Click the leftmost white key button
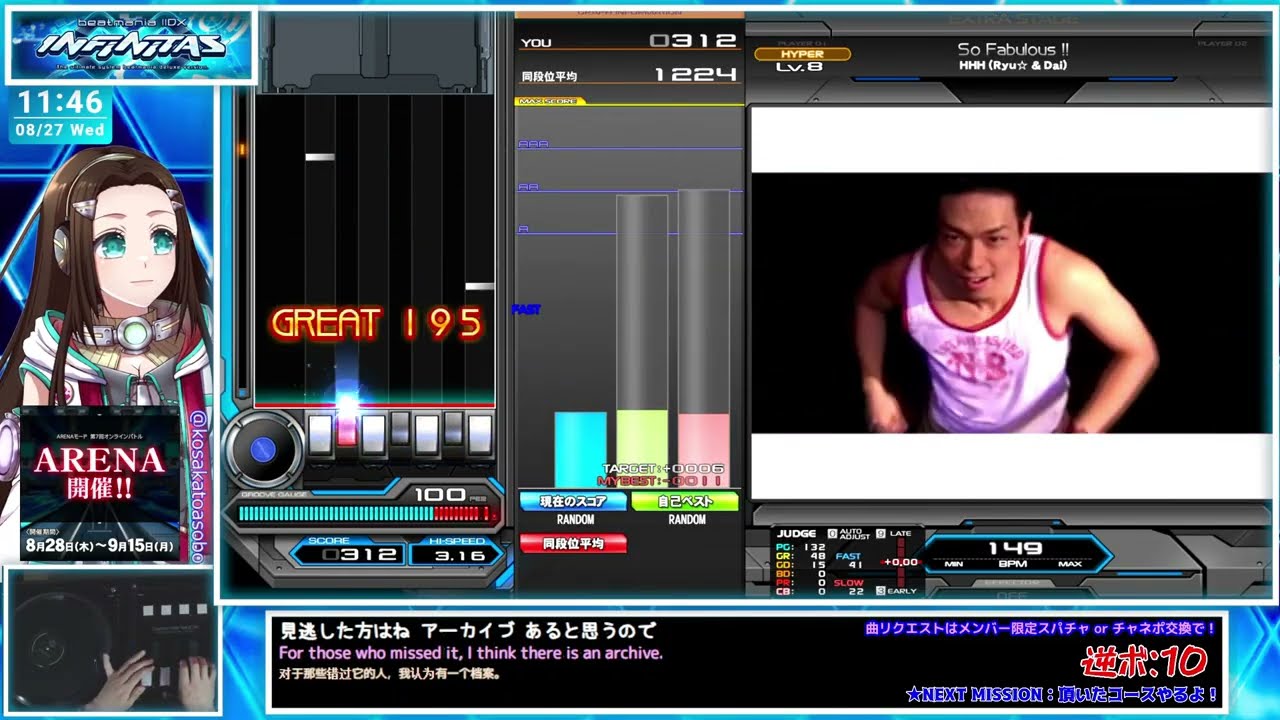1280x720 pixels. point(320,434)
